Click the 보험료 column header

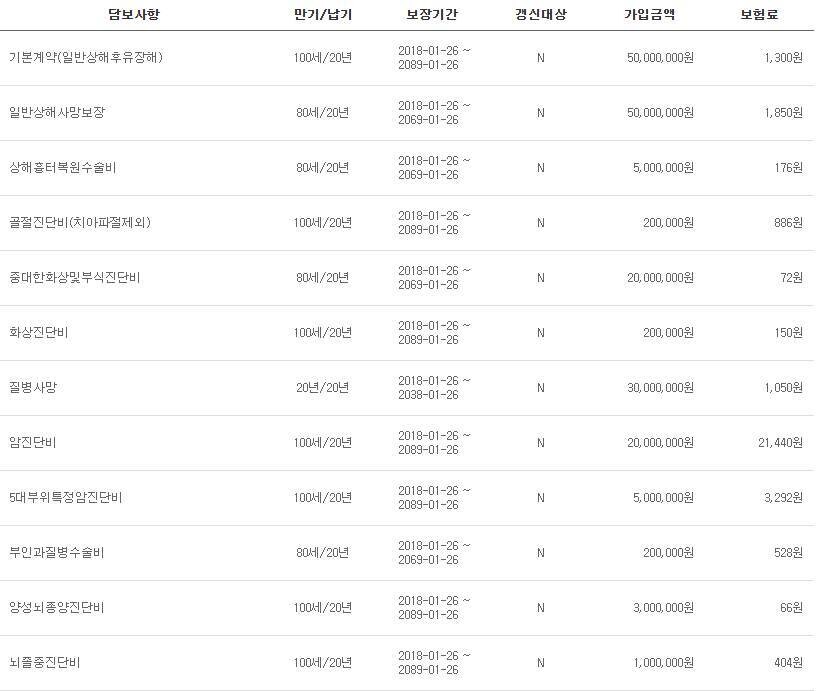pyautogui.click(x=761, y=15)
